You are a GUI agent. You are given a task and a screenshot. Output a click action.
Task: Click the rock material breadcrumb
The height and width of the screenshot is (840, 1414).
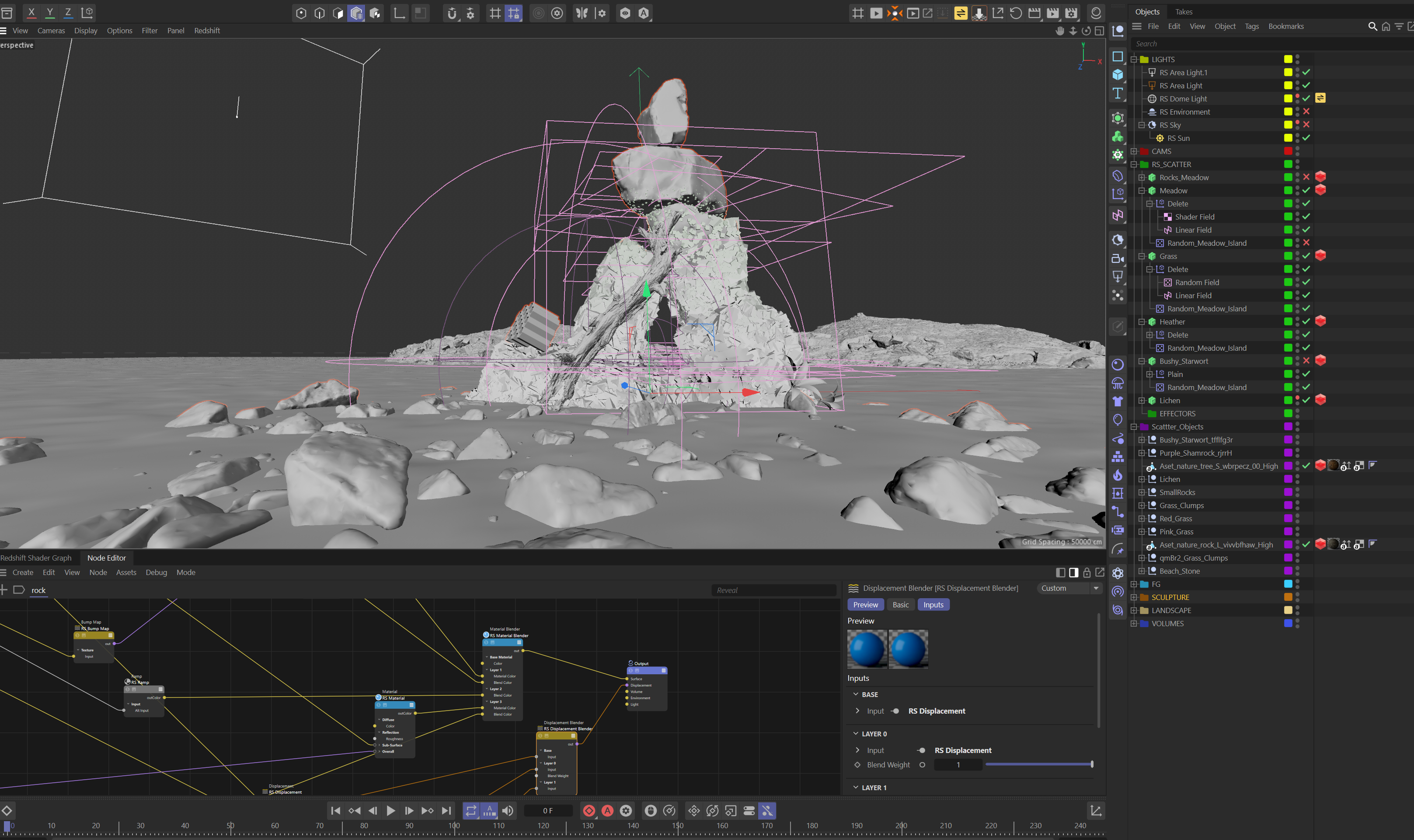tap(38, 590)
